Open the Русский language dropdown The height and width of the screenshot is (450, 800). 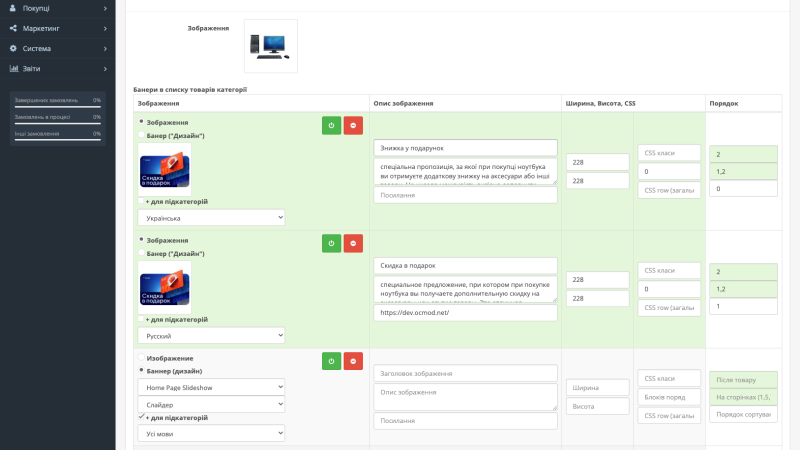click(211, 336)
